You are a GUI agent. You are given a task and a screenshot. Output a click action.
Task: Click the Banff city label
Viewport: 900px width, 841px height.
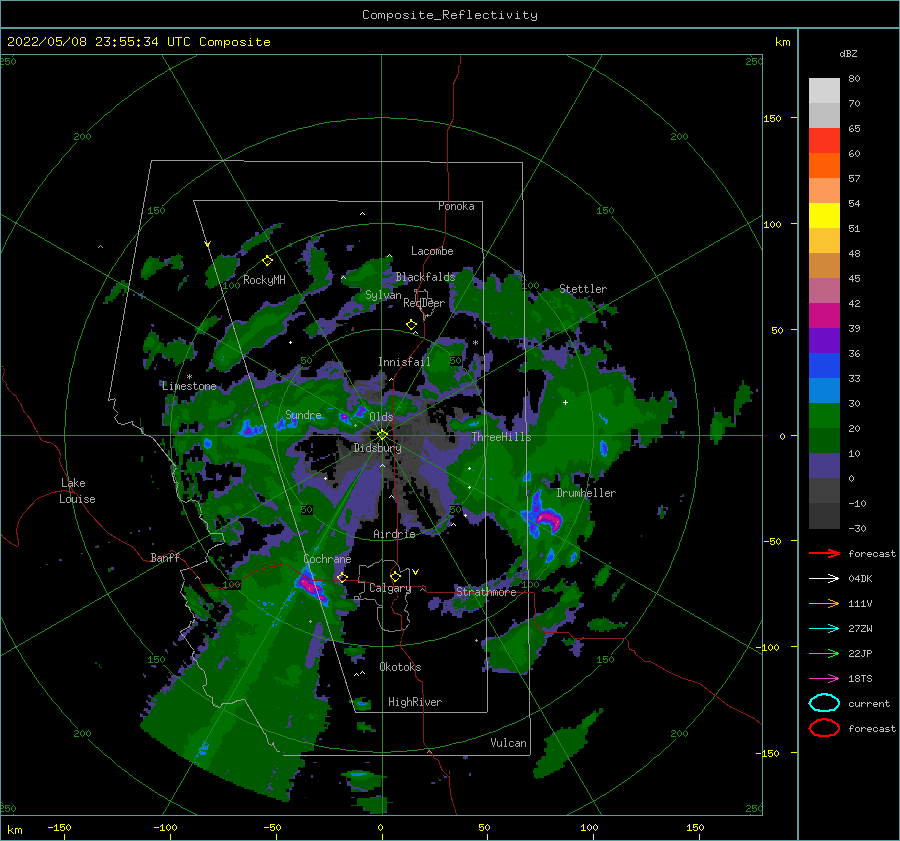(165, 557)
